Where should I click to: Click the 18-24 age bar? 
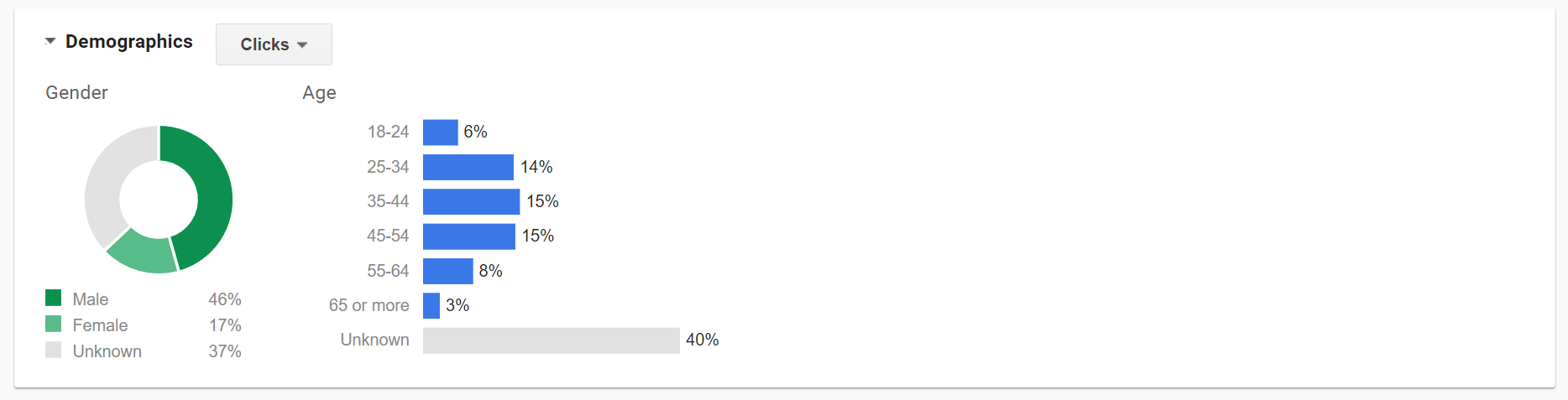(440, 132)
